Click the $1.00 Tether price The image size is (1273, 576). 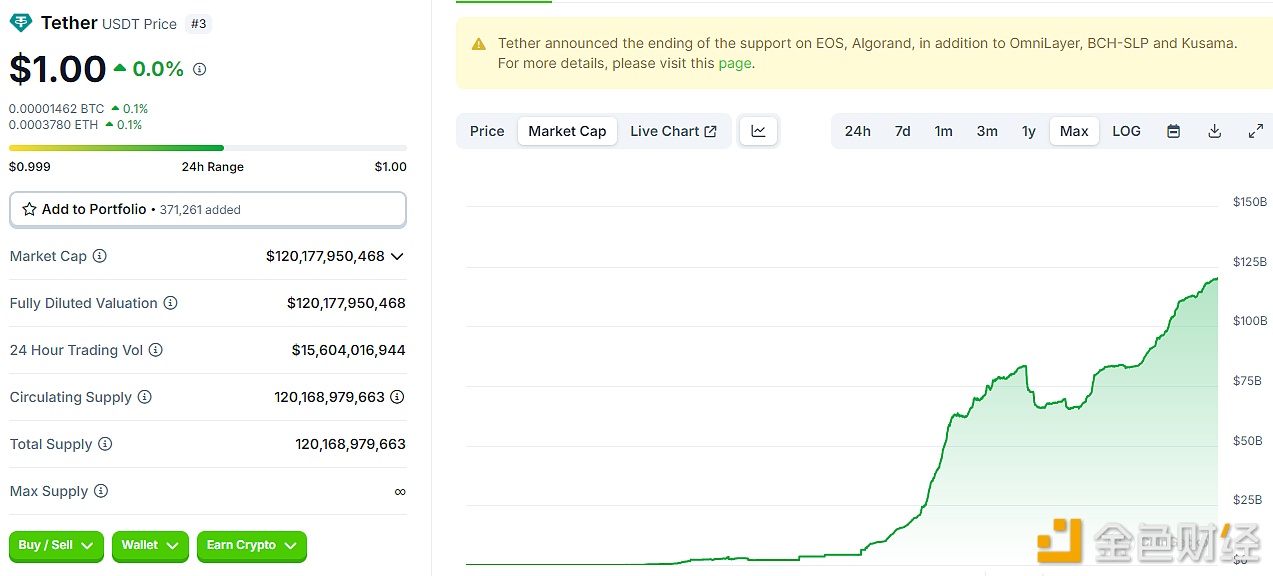[58, 69]
